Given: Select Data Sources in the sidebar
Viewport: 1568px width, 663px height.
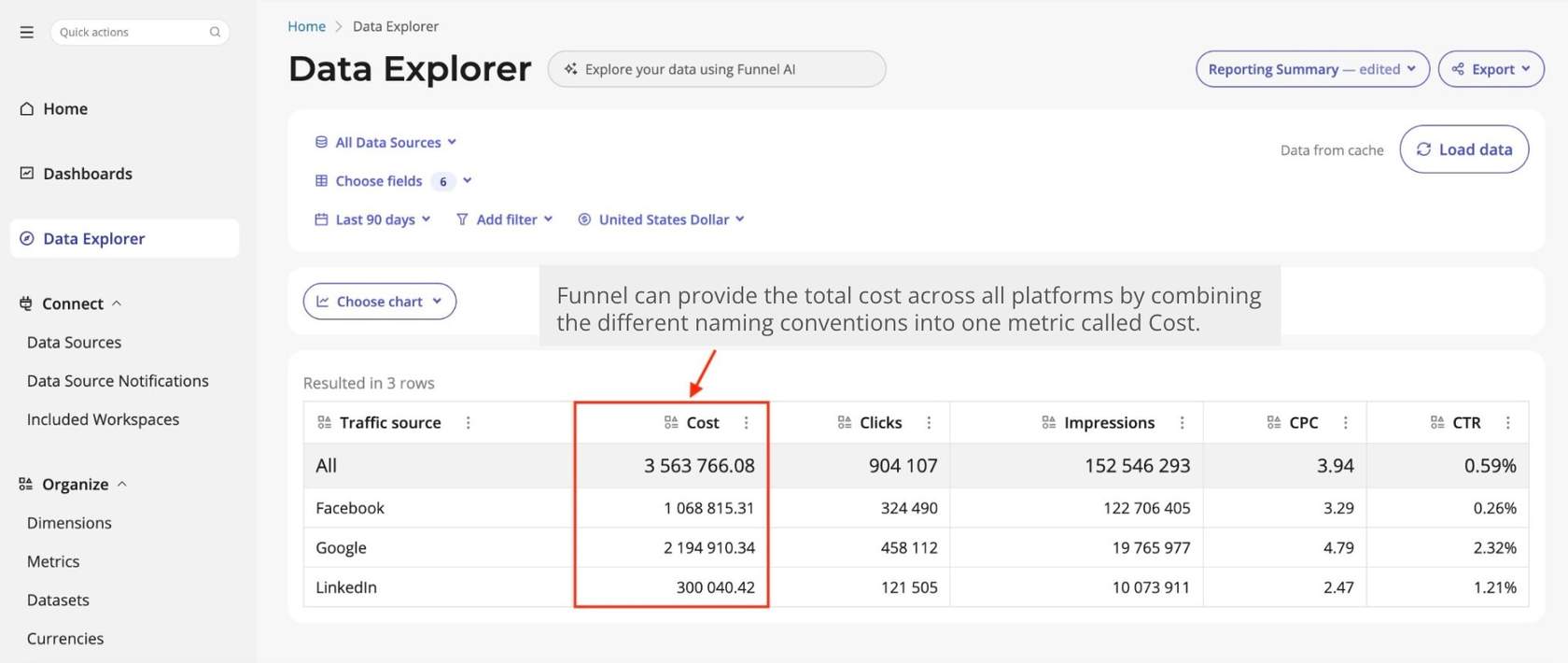Looking at the screenshot, I should tap(74, 343).
